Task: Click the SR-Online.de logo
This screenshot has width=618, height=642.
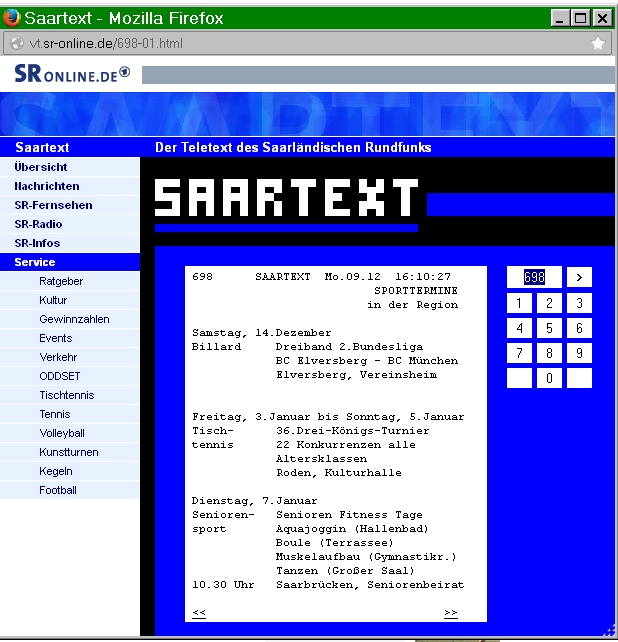Action: coord(72,75)
